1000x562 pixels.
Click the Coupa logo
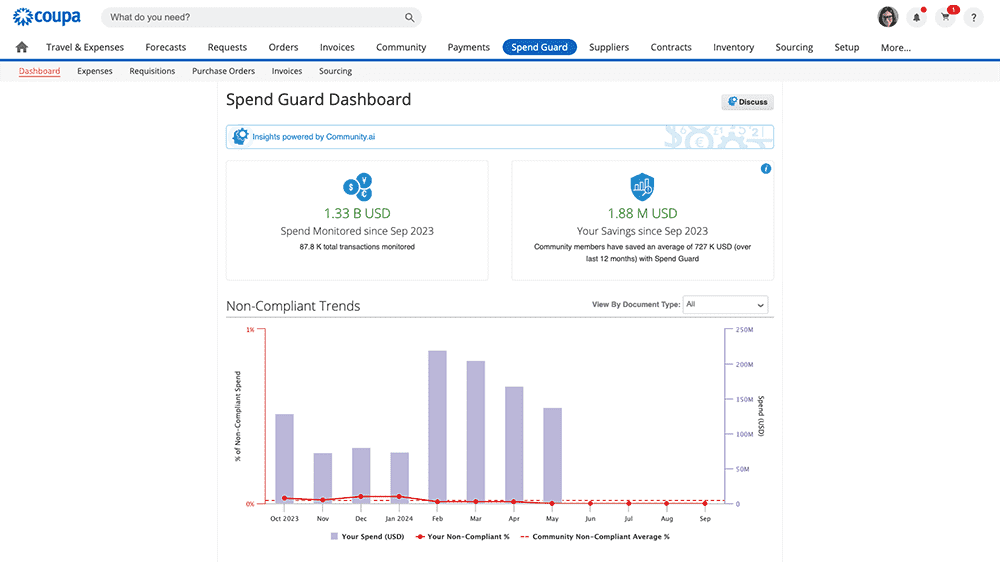click(x=47, y=17)
